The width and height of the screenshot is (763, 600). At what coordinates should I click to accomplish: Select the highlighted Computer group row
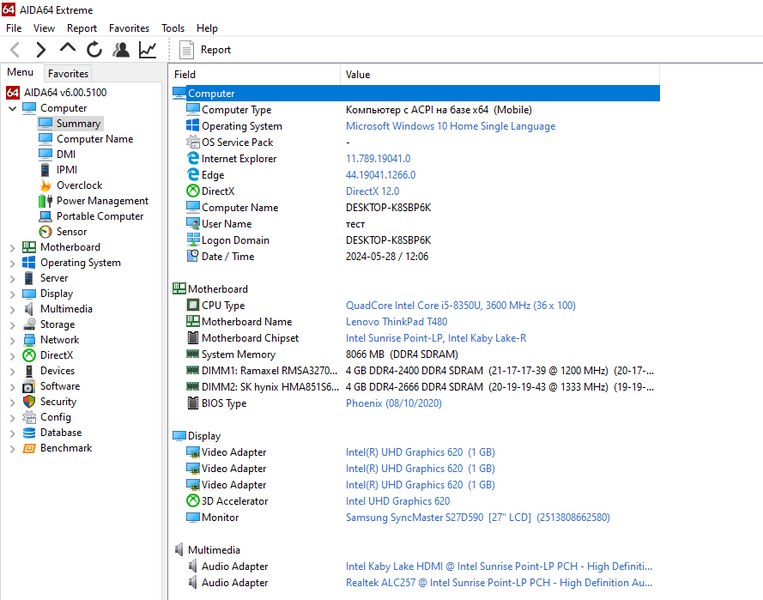416,93
